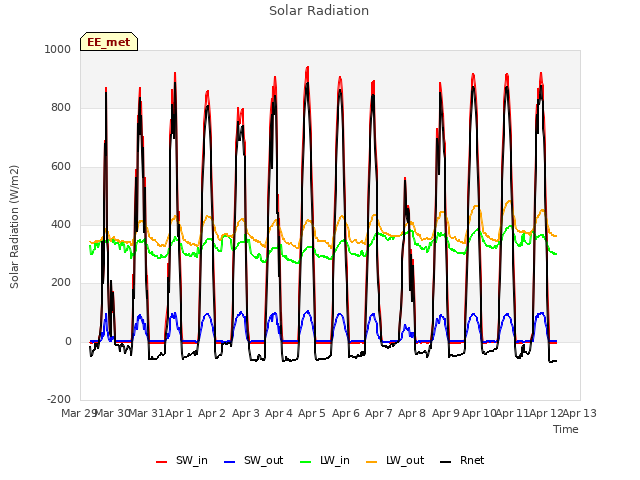Click the Apr 3 x-axis date label

(246, 413)
